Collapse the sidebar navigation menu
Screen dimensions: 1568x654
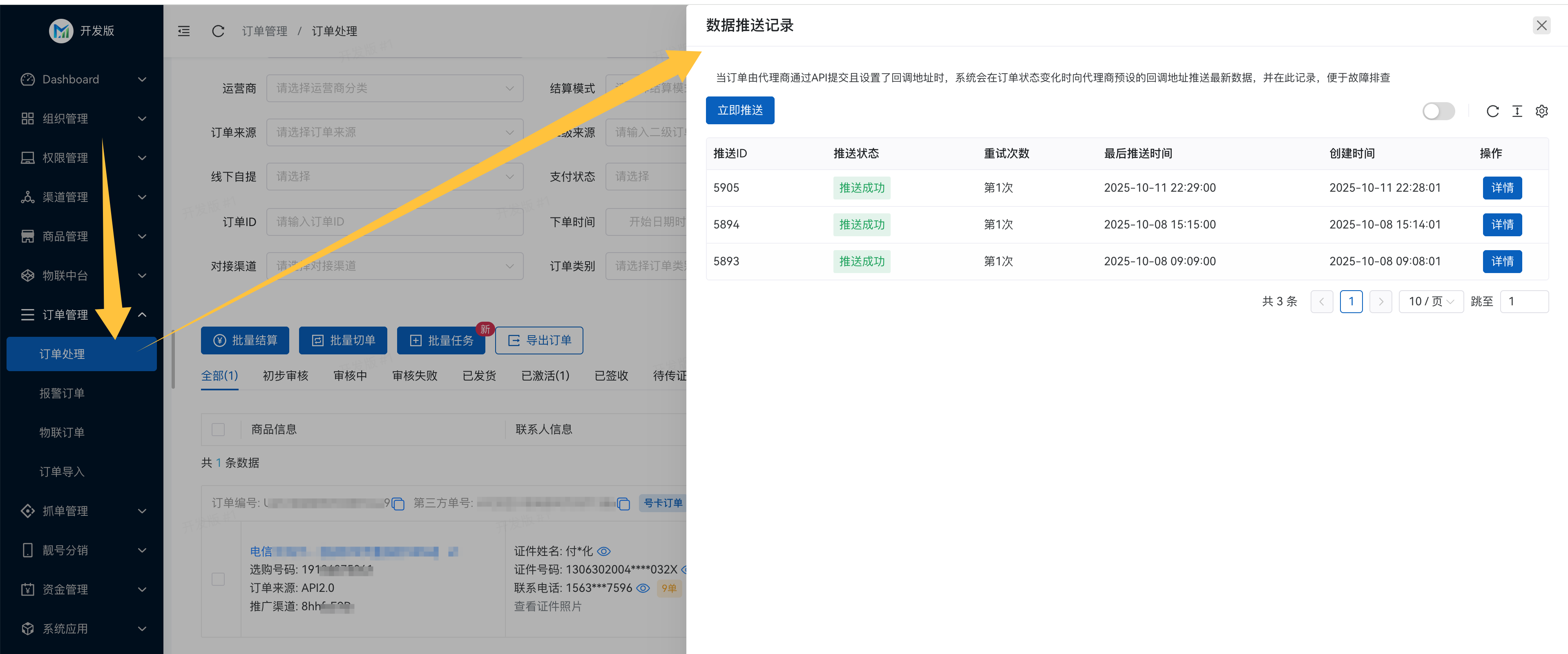[x=183, y=31]
